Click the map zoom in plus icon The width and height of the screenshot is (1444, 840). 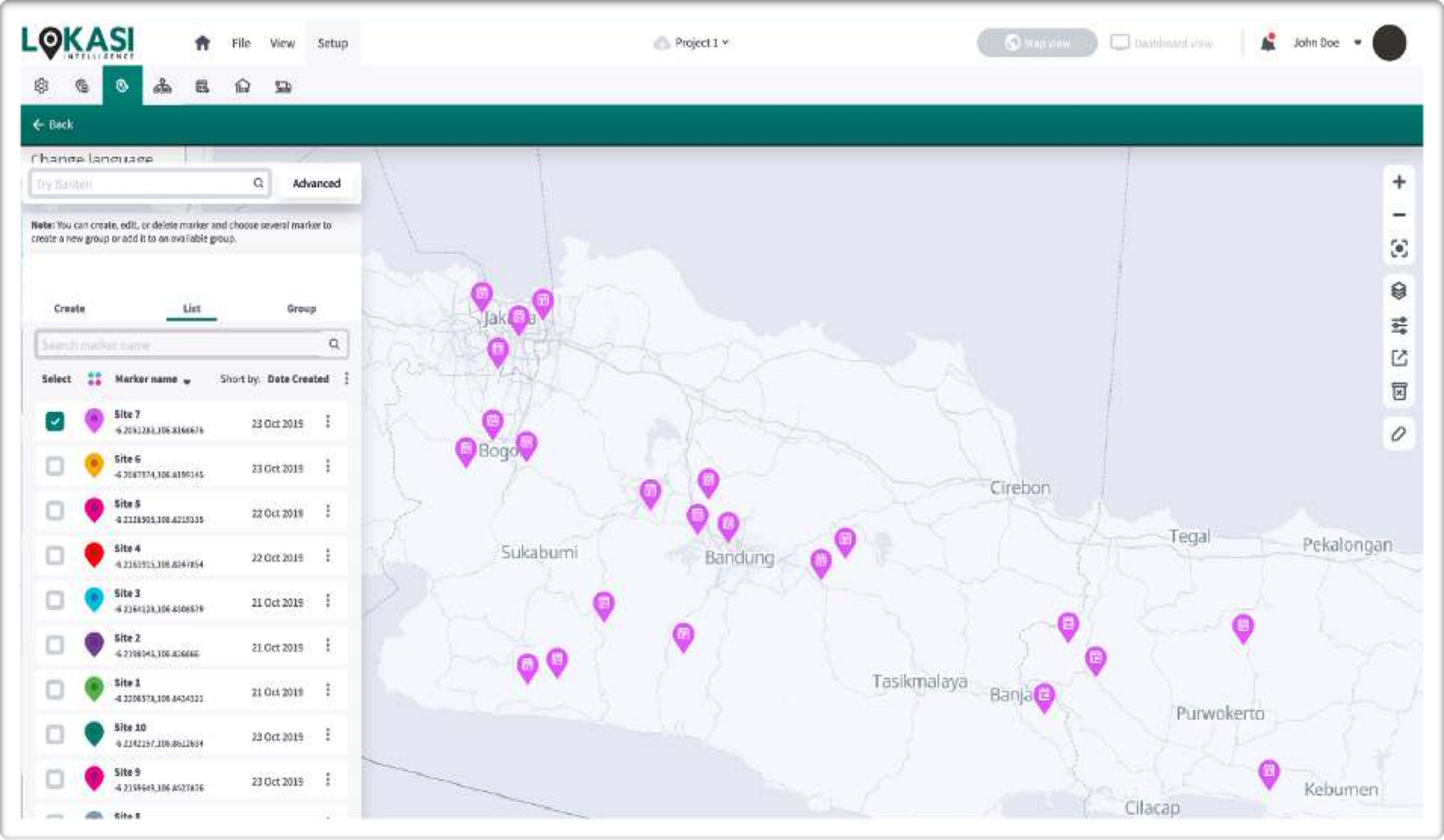1399,182
